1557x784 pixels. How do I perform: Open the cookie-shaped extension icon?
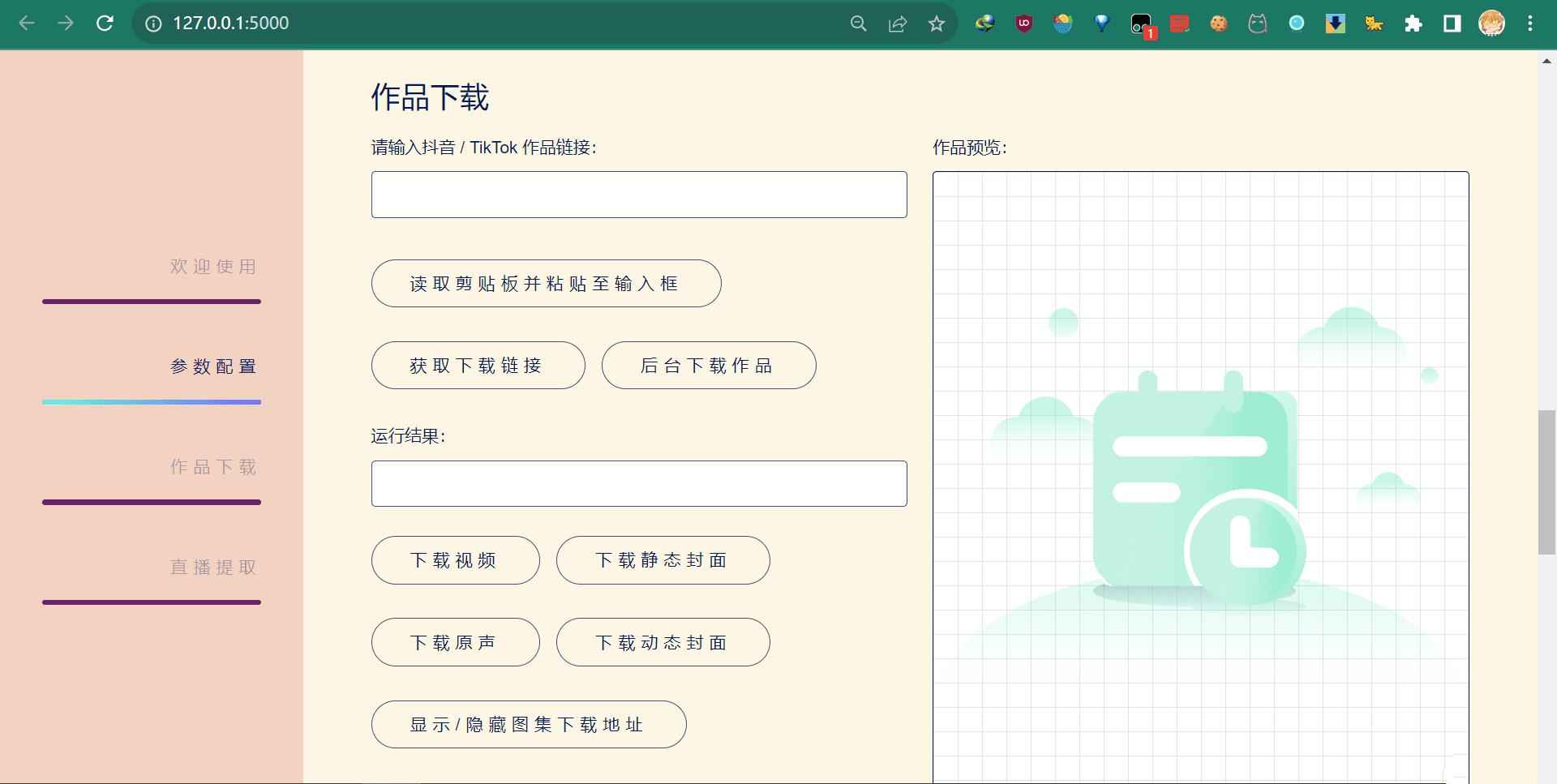click(1219, 24)
